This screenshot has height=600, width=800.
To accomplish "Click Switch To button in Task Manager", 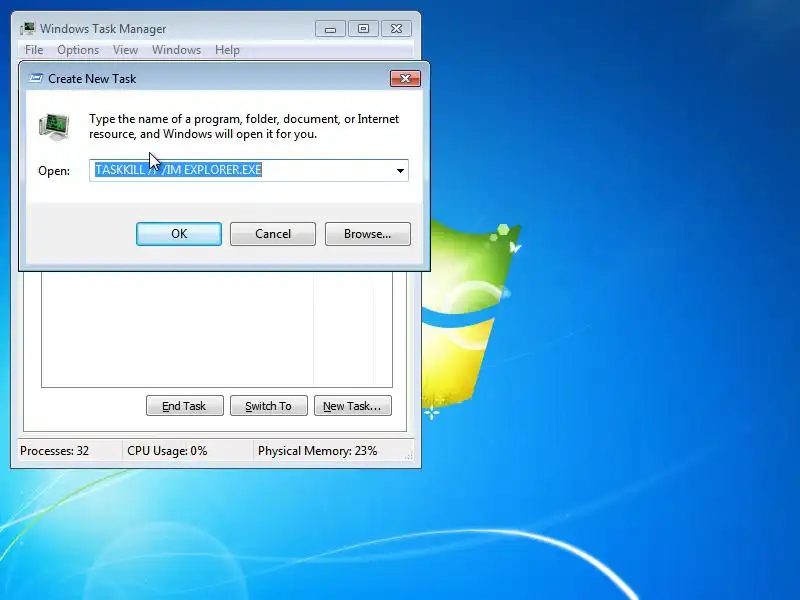I will [x=269, y=406].
